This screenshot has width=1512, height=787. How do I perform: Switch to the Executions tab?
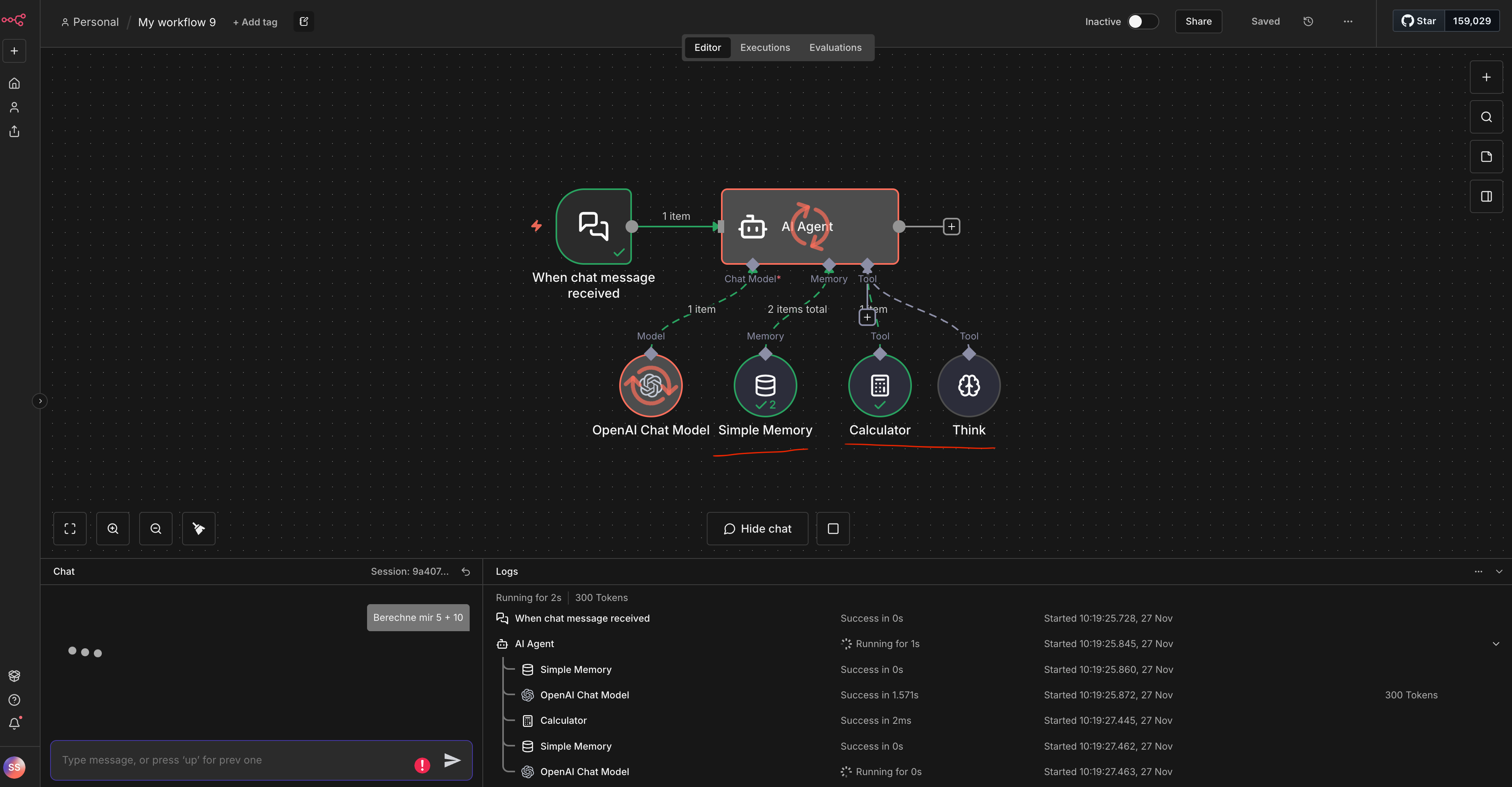(x=764, y=48)
